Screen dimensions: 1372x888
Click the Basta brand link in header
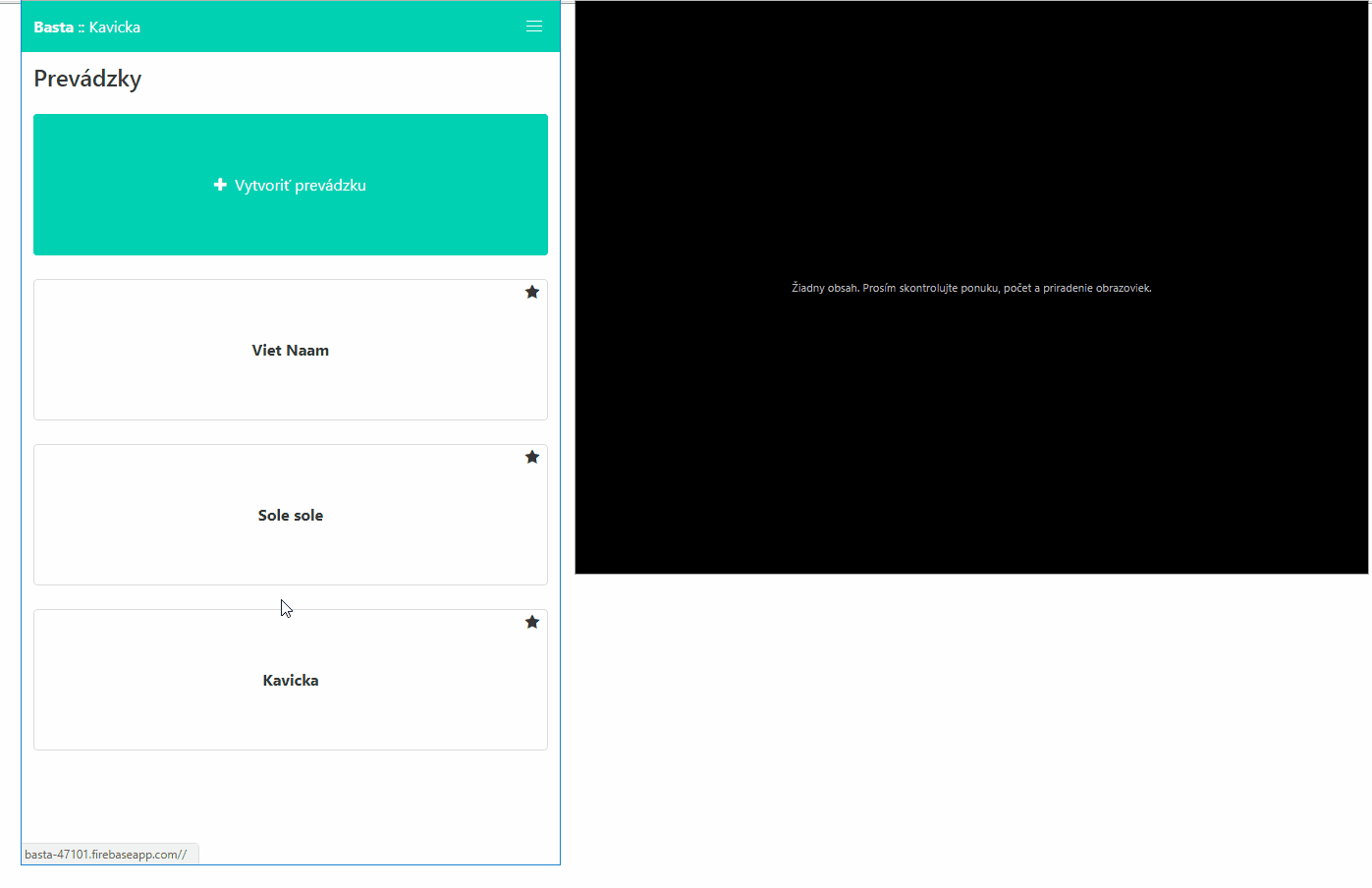(53, 28)
